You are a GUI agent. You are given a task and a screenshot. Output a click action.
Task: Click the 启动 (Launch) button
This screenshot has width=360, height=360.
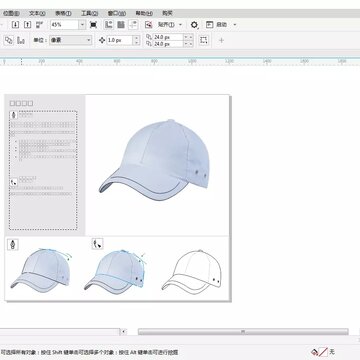pyautogui.click(x=217, y=25)
